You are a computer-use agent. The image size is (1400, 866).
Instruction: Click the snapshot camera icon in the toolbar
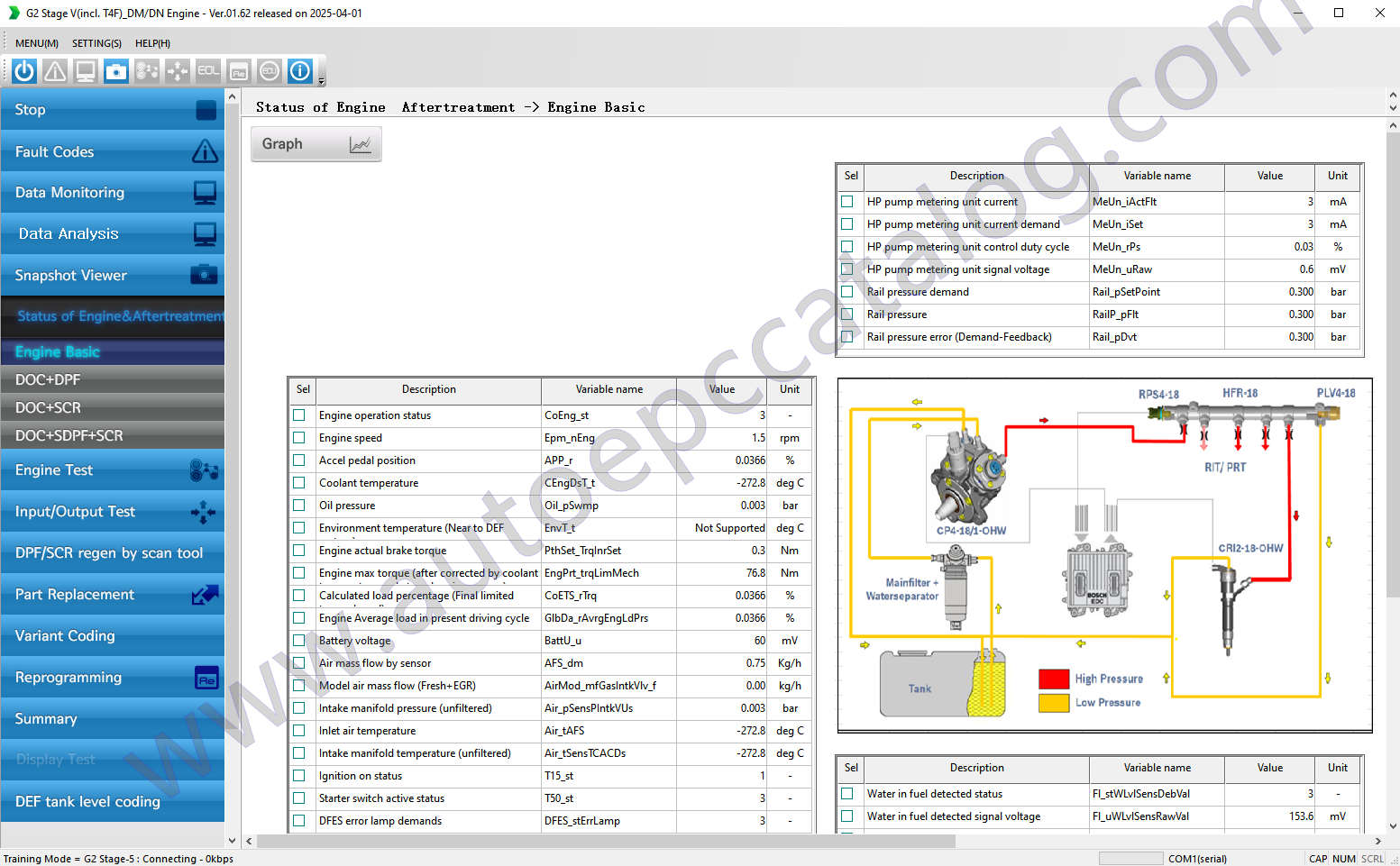[x=115, y=70]
